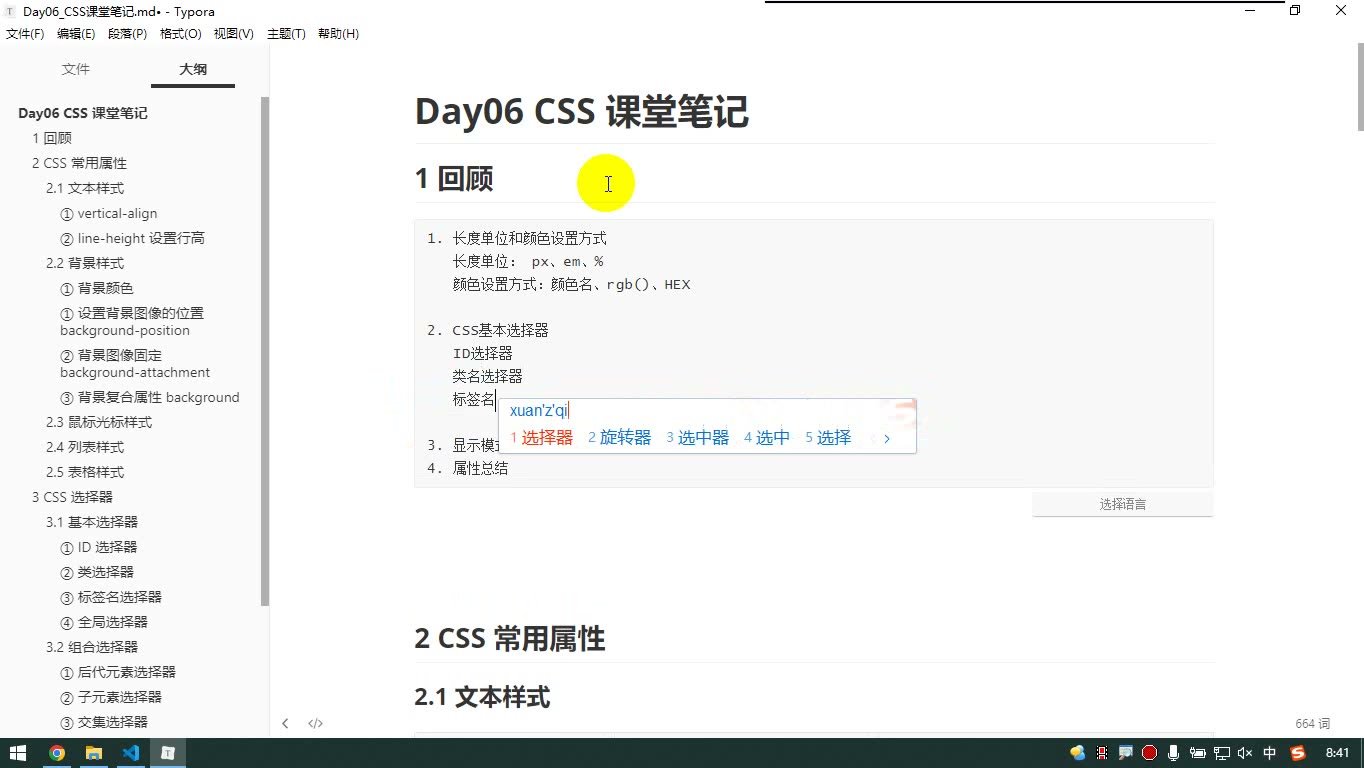Image resolution: width=1364 pixels, height=768 pixels.
Task: Click the 664 词 word count
Action: coord(1312,723)
